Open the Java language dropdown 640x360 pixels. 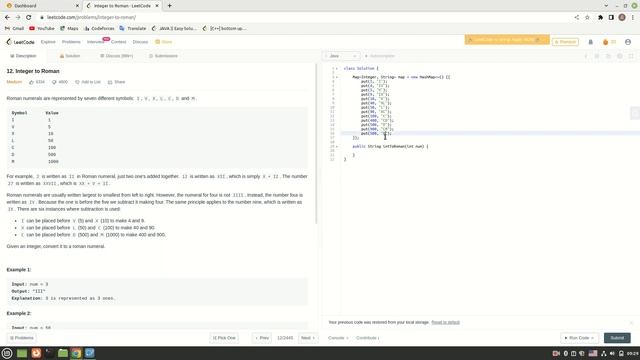click(342, 56)
